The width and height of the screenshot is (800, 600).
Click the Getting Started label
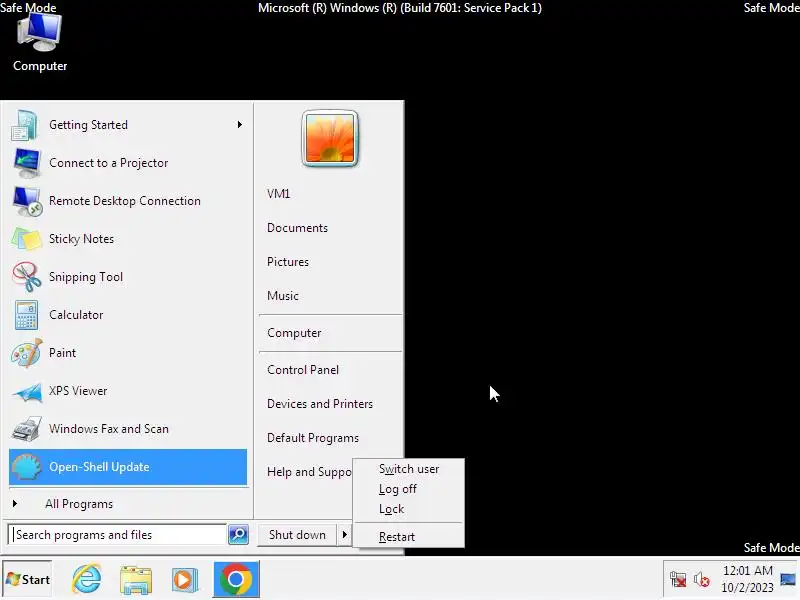(x=88, y=125)
